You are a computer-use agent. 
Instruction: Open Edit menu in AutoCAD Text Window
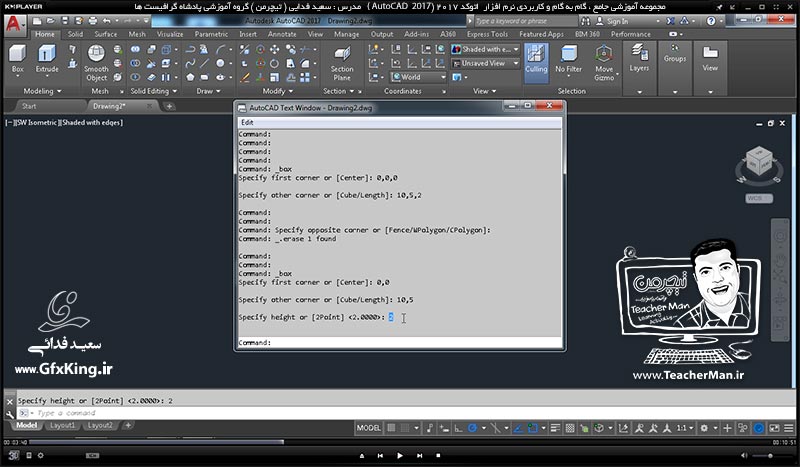(x=247, y=122)
